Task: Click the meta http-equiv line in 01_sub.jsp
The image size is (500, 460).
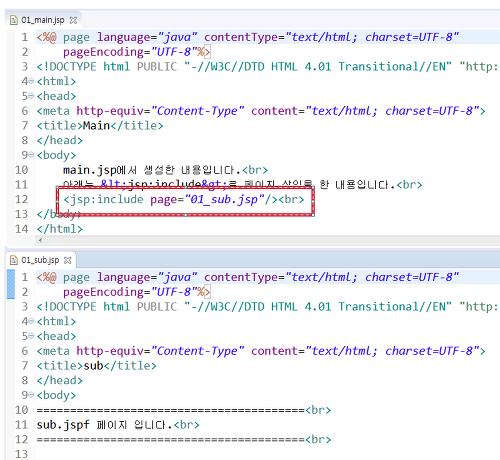Action: tap(261, 351)
